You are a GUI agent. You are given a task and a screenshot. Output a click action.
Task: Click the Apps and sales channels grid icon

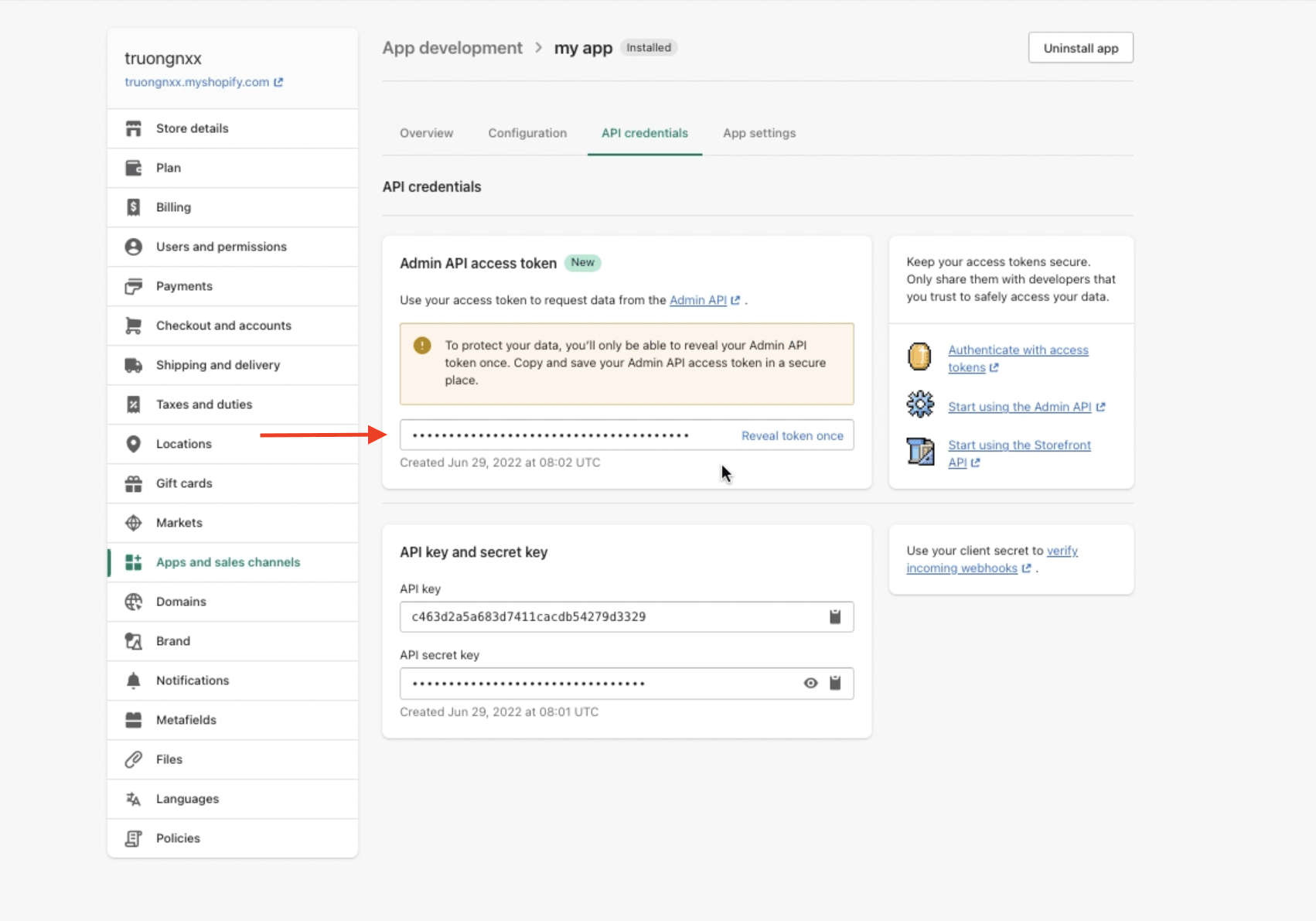[x=133, y=562]
